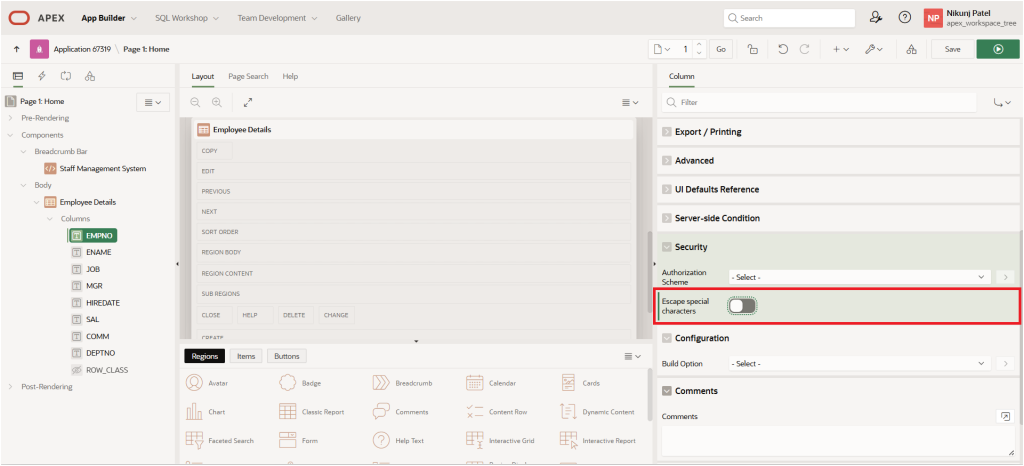
Task: Click the green Run Page button
Action: [998, 48]
